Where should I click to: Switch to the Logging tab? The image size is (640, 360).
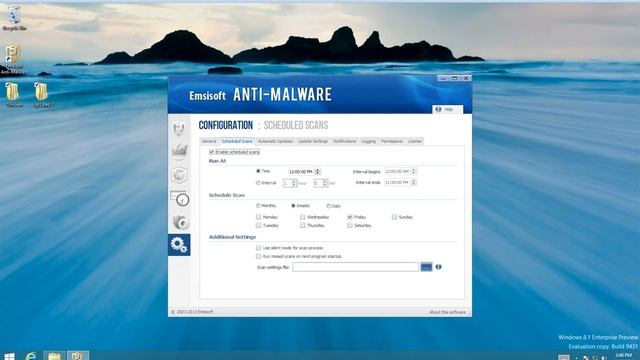pos(368,141)
